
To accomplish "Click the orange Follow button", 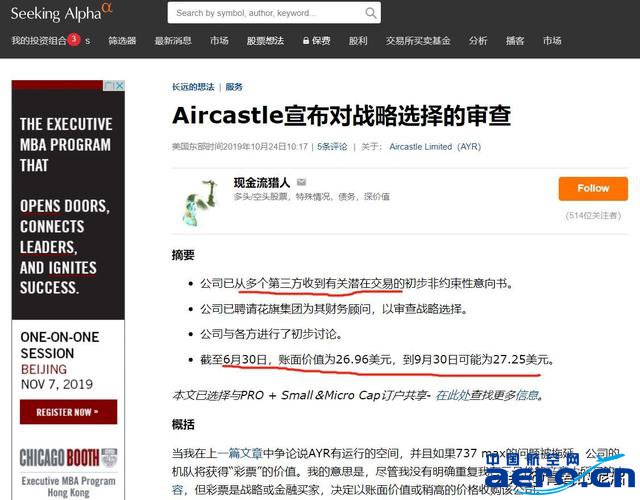I will tap(593, 189).
